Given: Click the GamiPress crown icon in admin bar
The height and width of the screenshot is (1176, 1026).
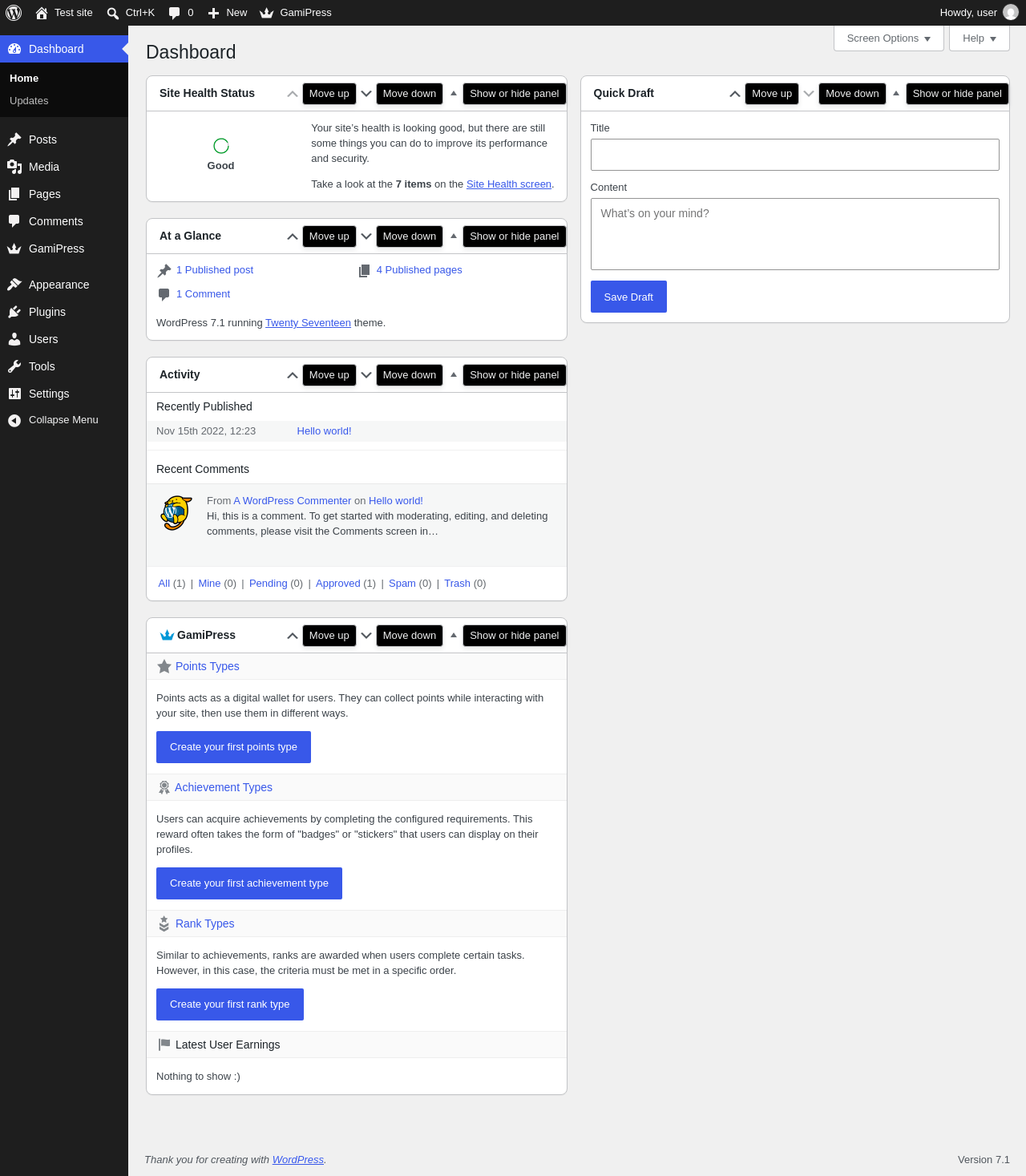Looking at the screenshot, I should coord(267,13).
